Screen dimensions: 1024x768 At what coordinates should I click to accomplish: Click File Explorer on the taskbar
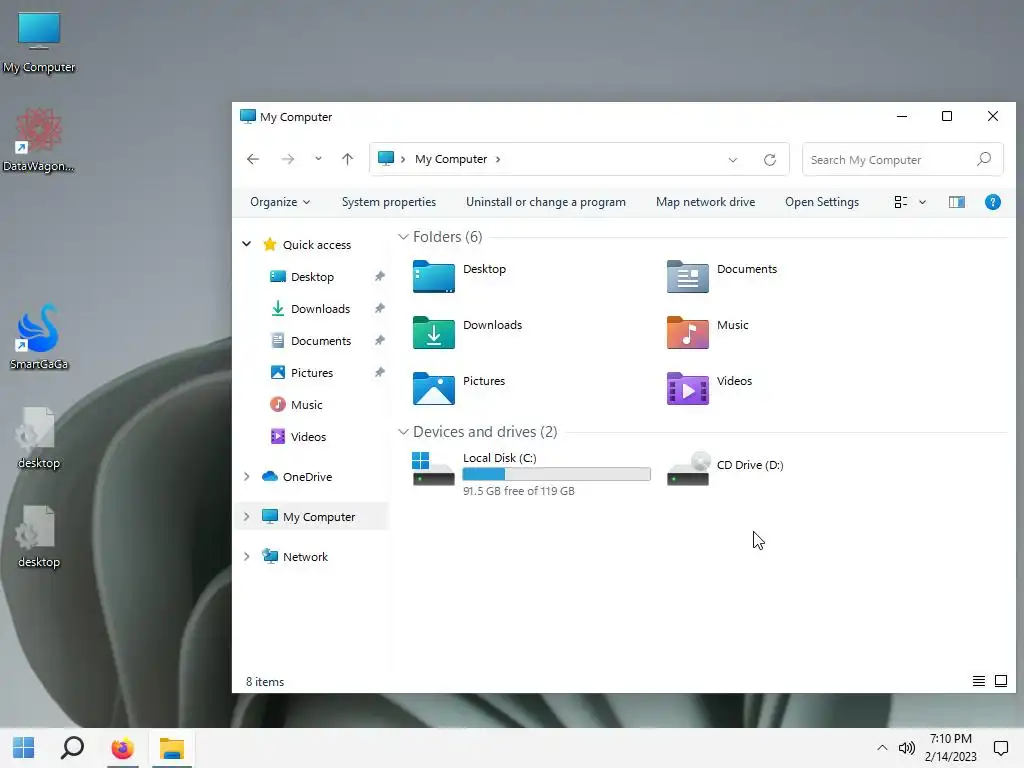(x=172, y=748)
